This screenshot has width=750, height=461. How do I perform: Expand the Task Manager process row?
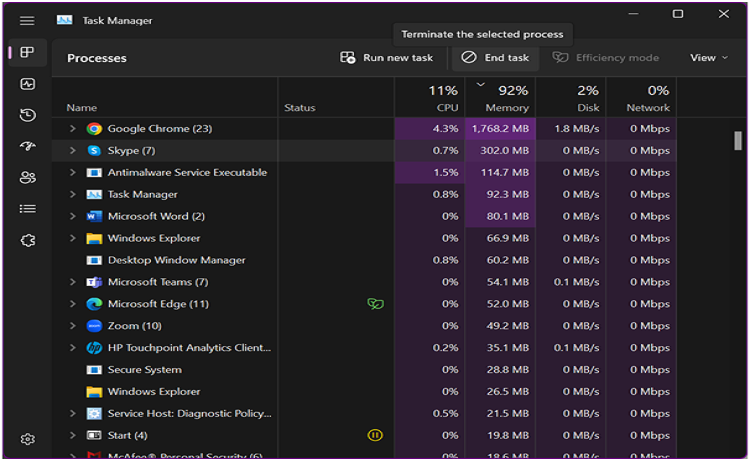click(72, 194)
